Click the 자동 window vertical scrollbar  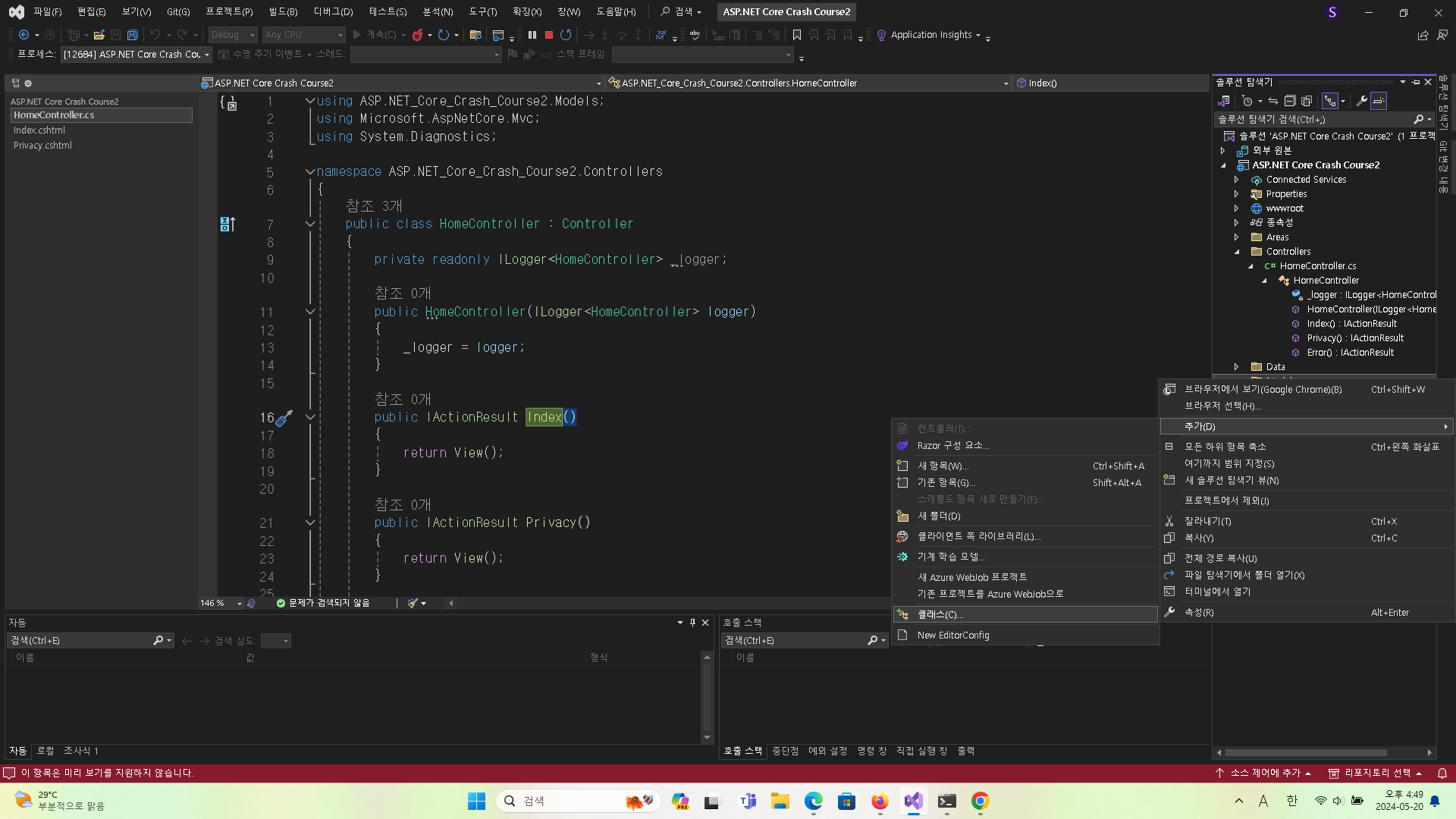(x=707, y=698)
